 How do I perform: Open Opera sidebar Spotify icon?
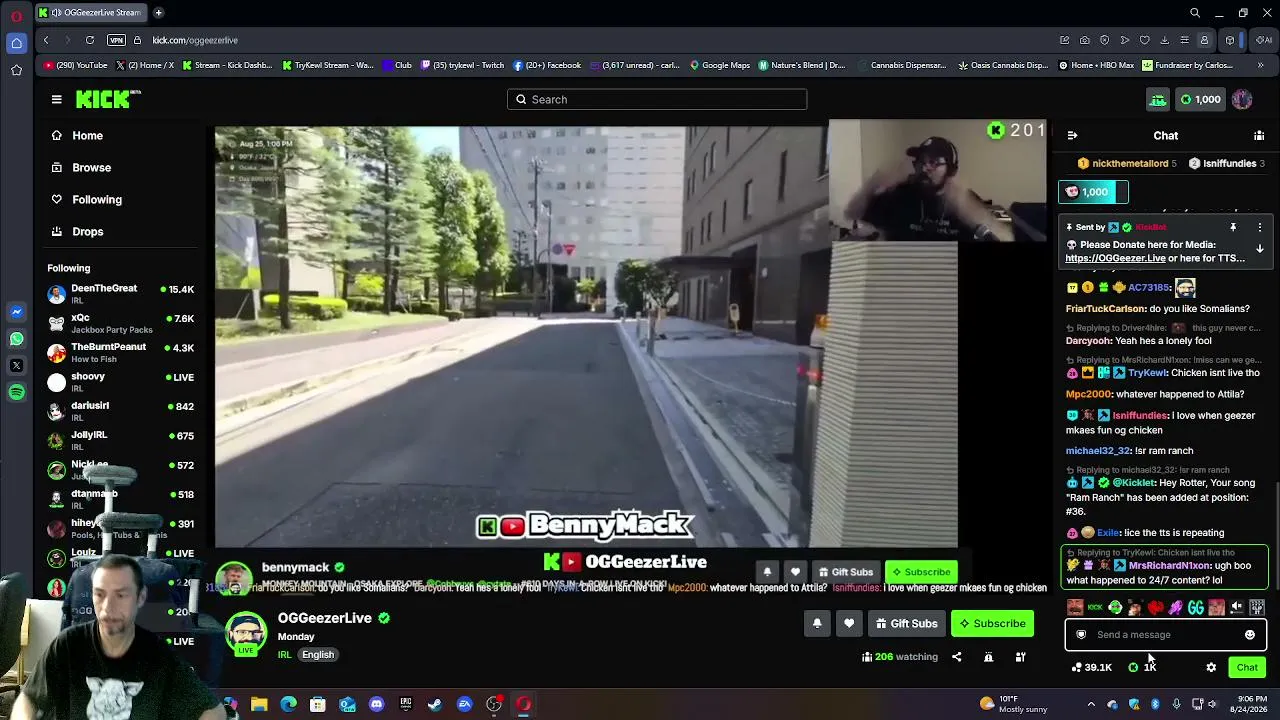16,393
